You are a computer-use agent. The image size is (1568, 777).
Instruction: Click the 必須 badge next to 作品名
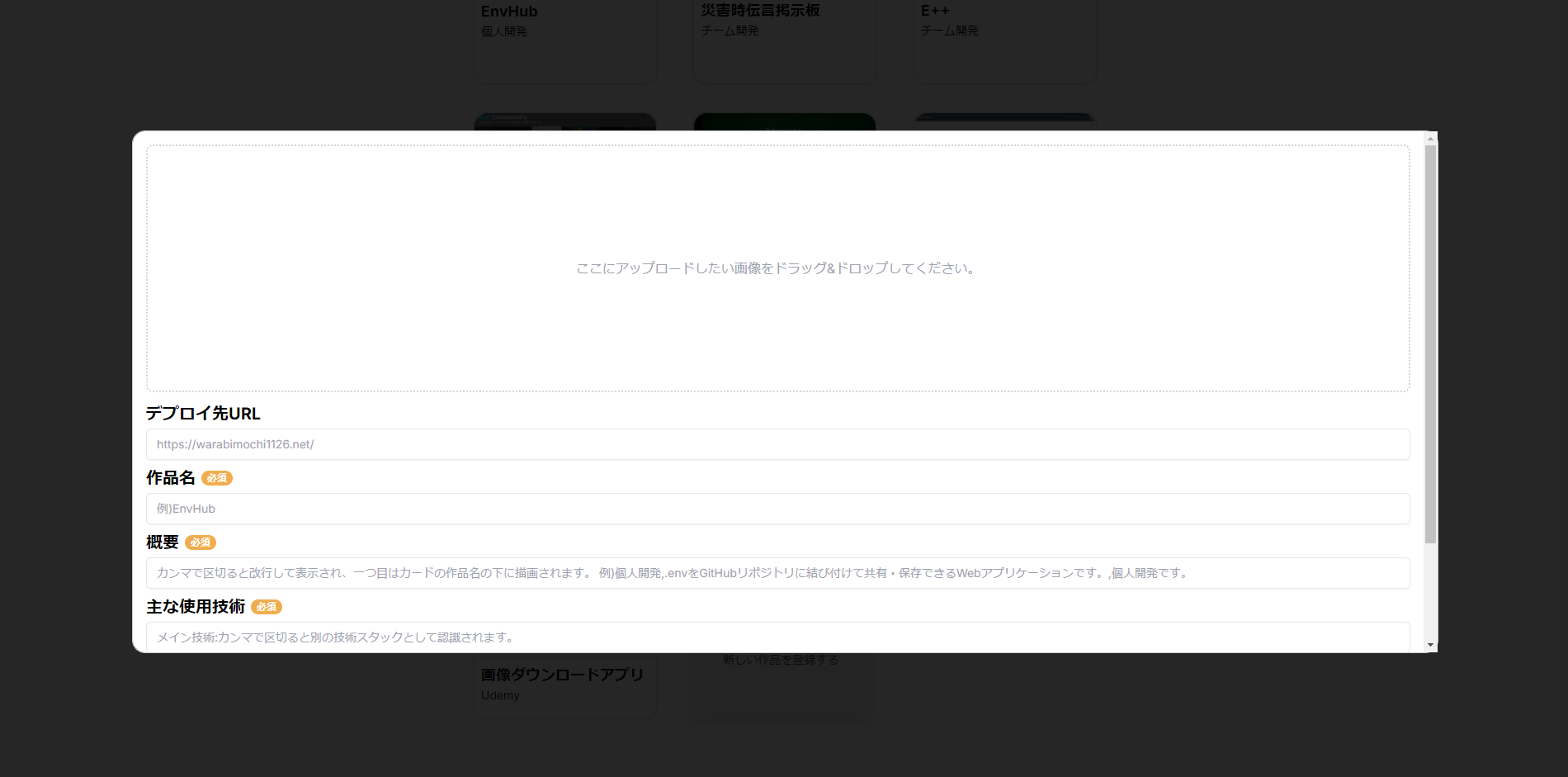pyautogui.click(x=217, y=478)
